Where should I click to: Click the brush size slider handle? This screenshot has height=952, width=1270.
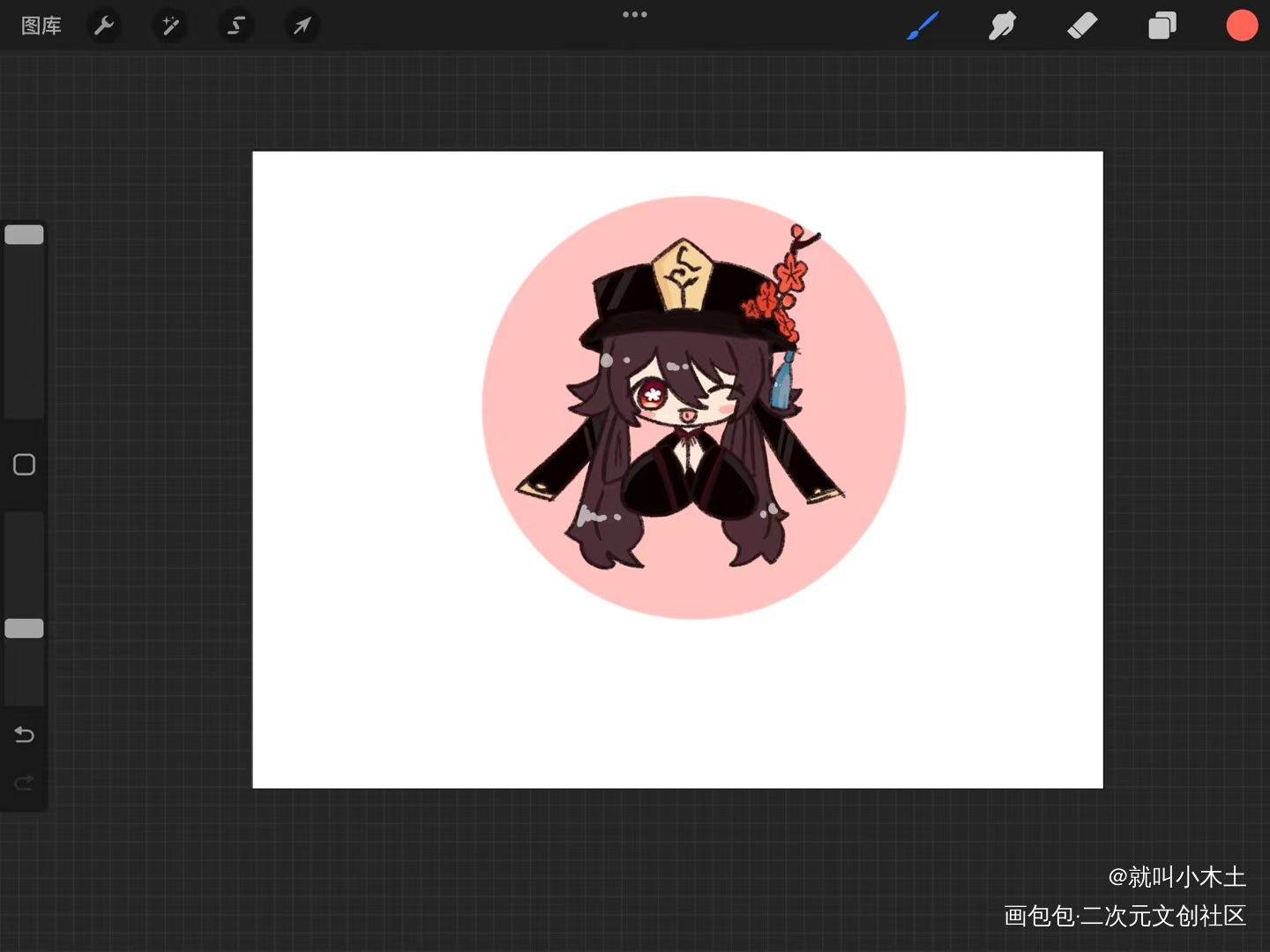24,234
